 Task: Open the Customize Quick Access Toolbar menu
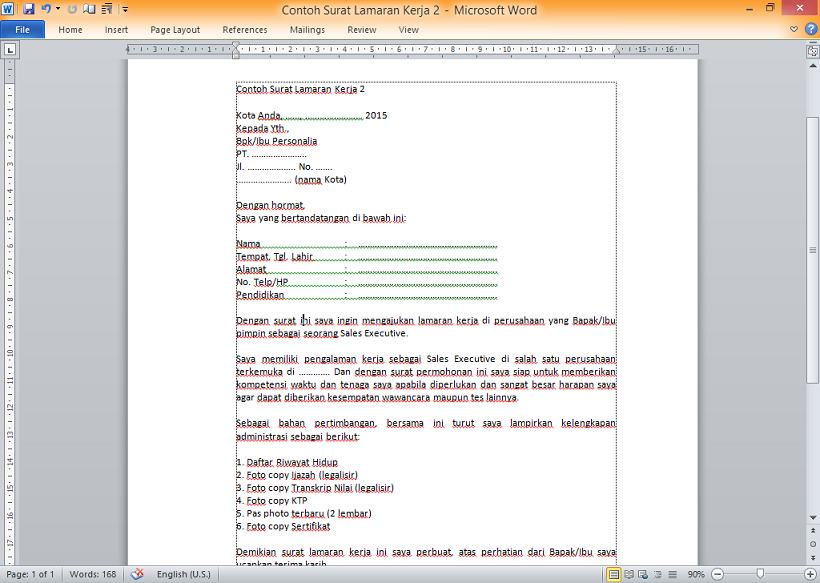[125, 9]
